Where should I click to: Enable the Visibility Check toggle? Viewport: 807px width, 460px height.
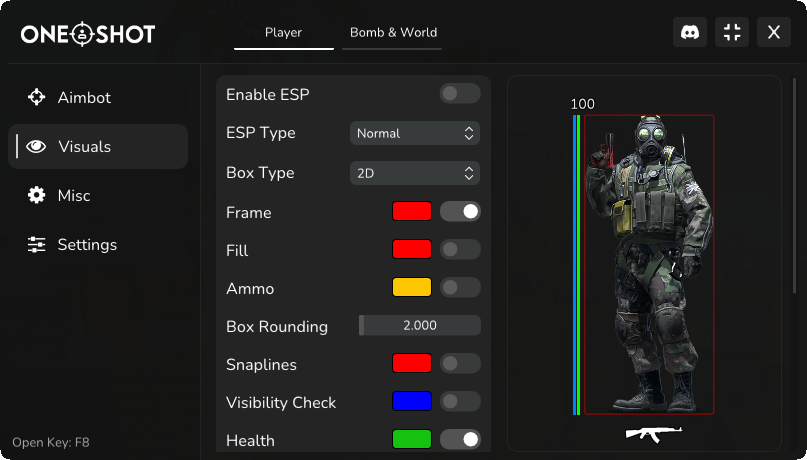click(460, 401)
